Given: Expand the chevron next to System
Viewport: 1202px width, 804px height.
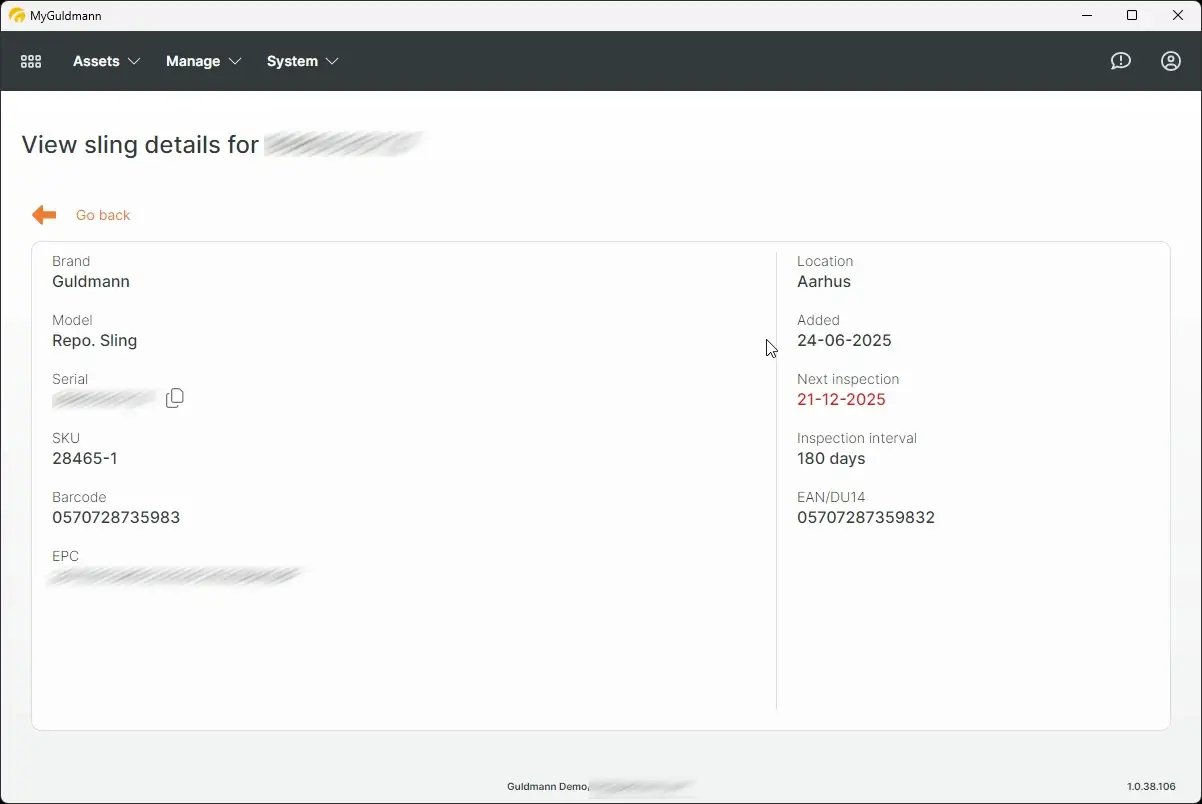Looking at the screenshot, I should click(x=332, y=62).
